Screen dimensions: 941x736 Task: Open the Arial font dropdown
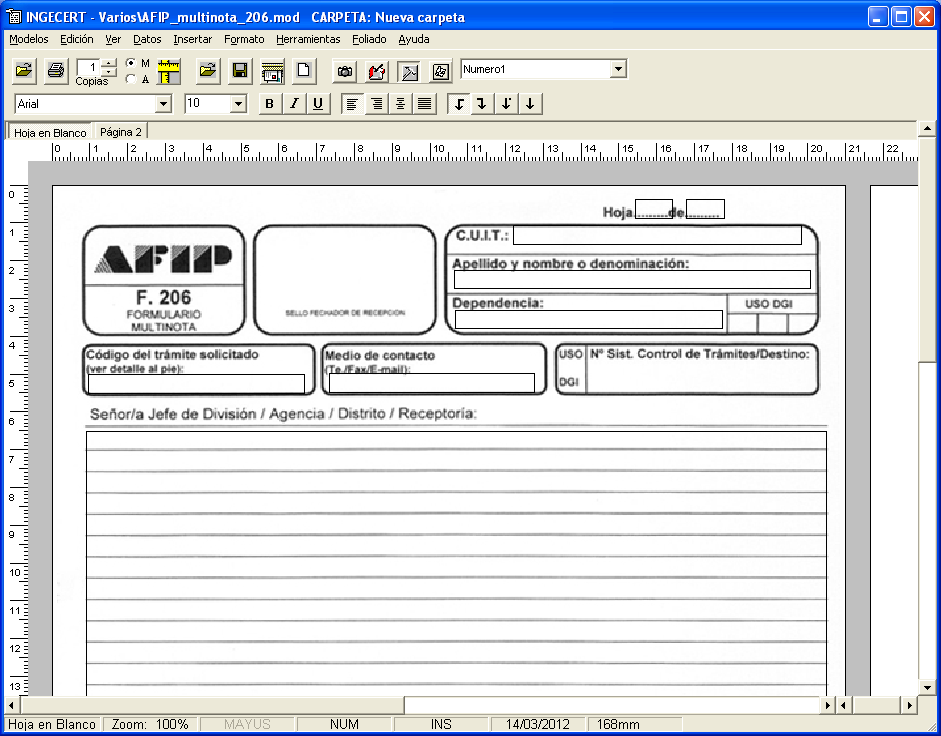tap(163, 104)
